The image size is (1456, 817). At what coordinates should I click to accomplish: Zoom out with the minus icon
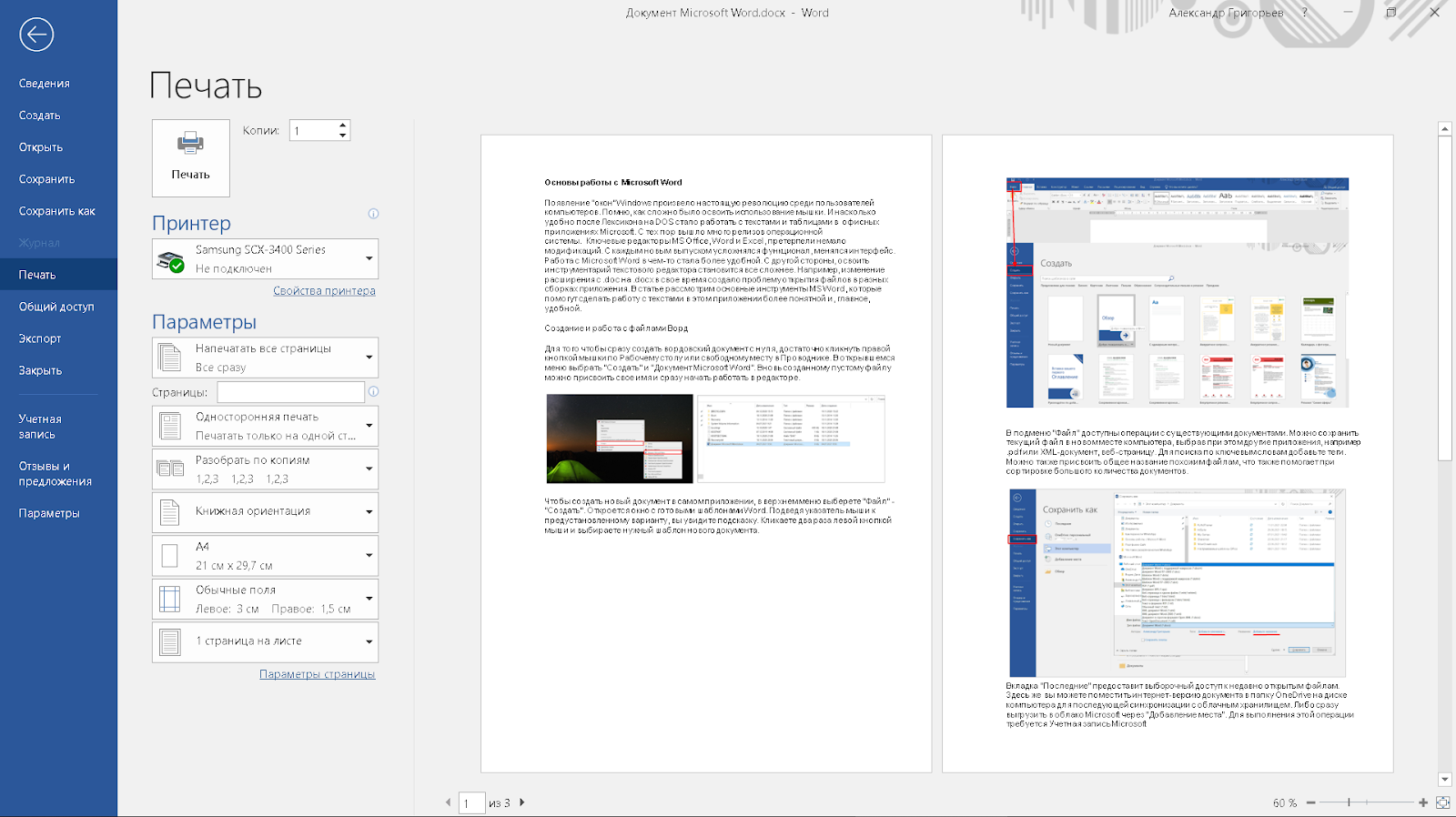(x=1310, y=802)
